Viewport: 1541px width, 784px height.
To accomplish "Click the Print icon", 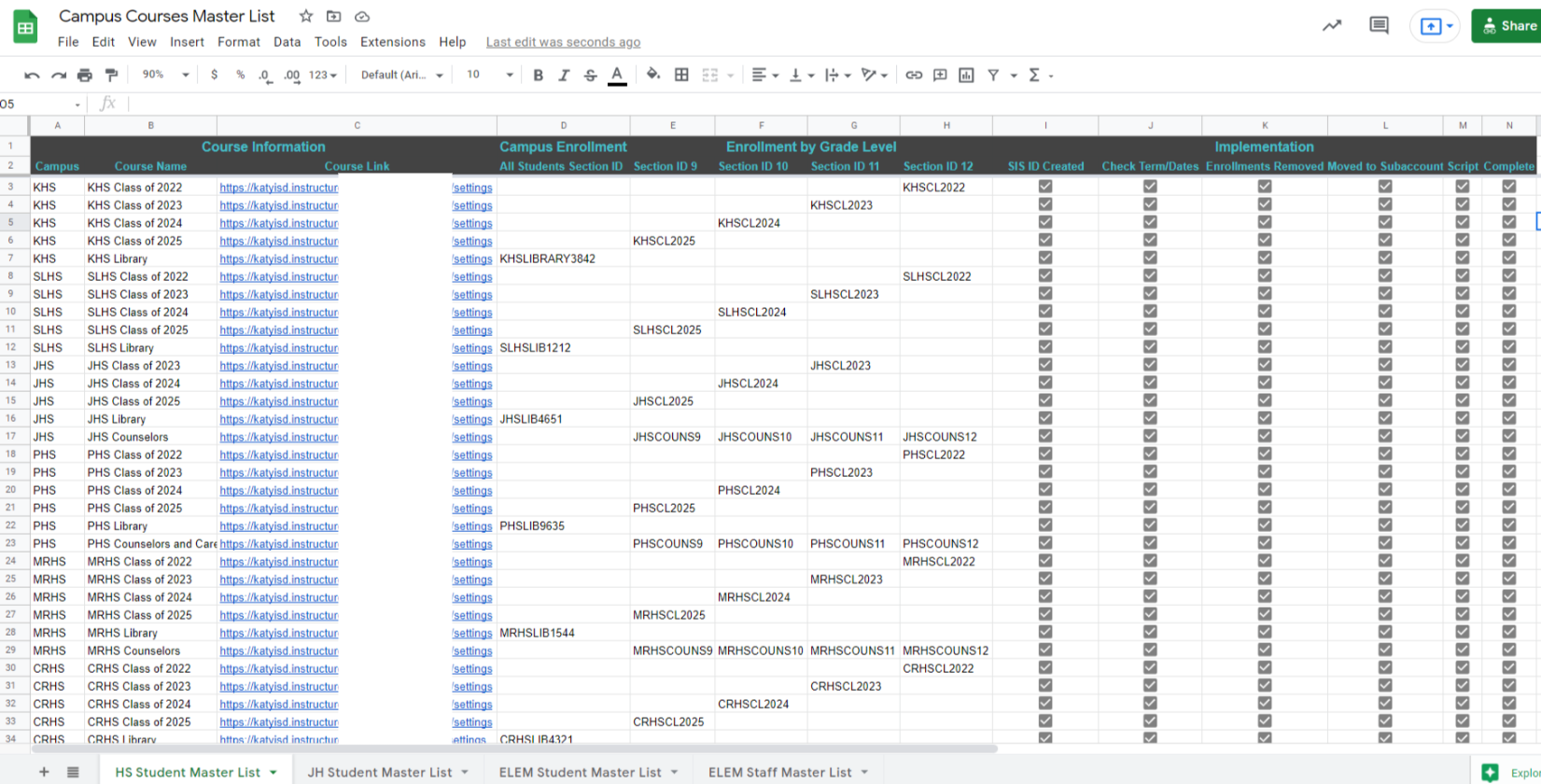I will pyautogui.click(x=85, y=75).
